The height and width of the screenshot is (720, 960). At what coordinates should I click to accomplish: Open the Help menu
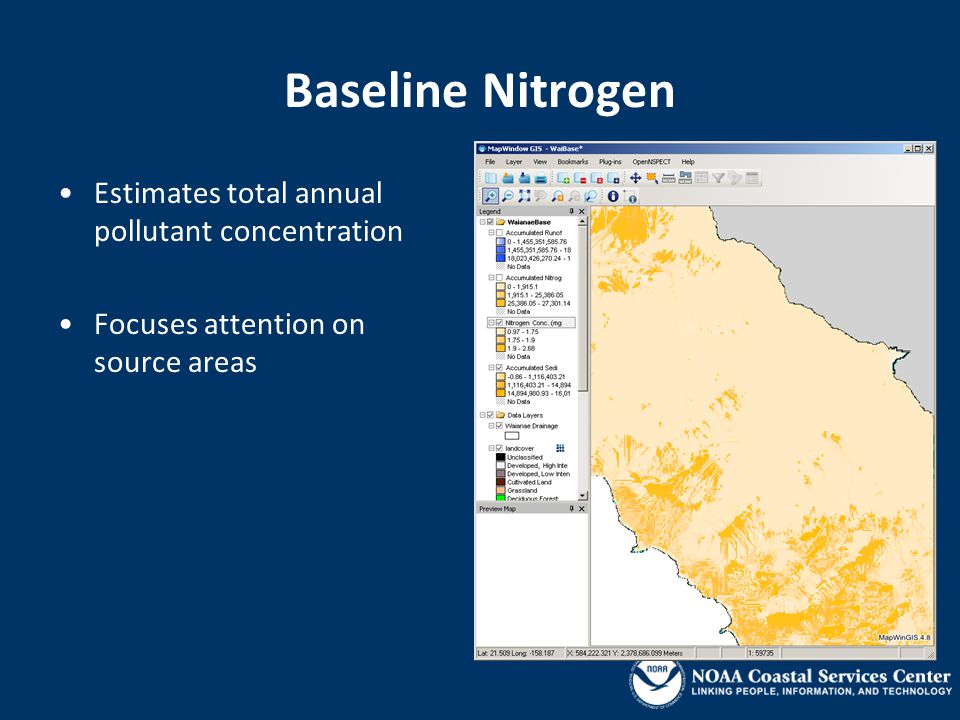click(688, 162)
